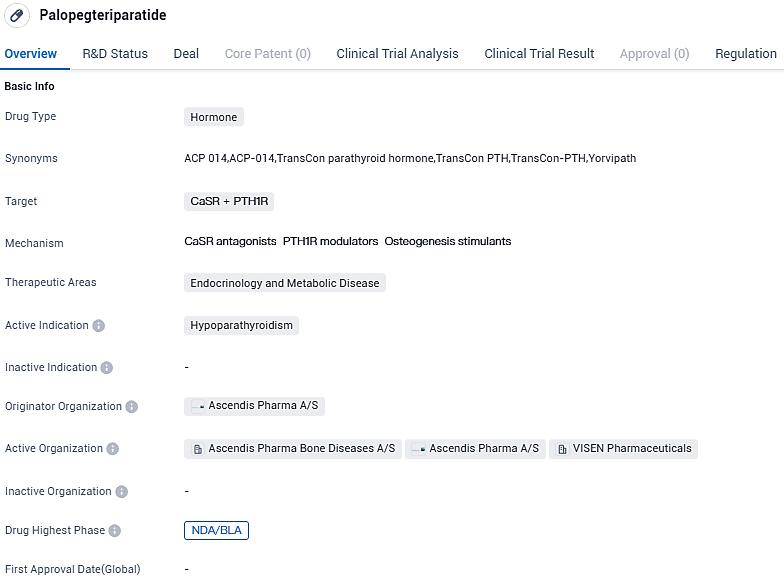The width and height of the screenshot is (784, 580).
Task: Click the CaSR + PTH1R target tag
Action: click(230, 201)
